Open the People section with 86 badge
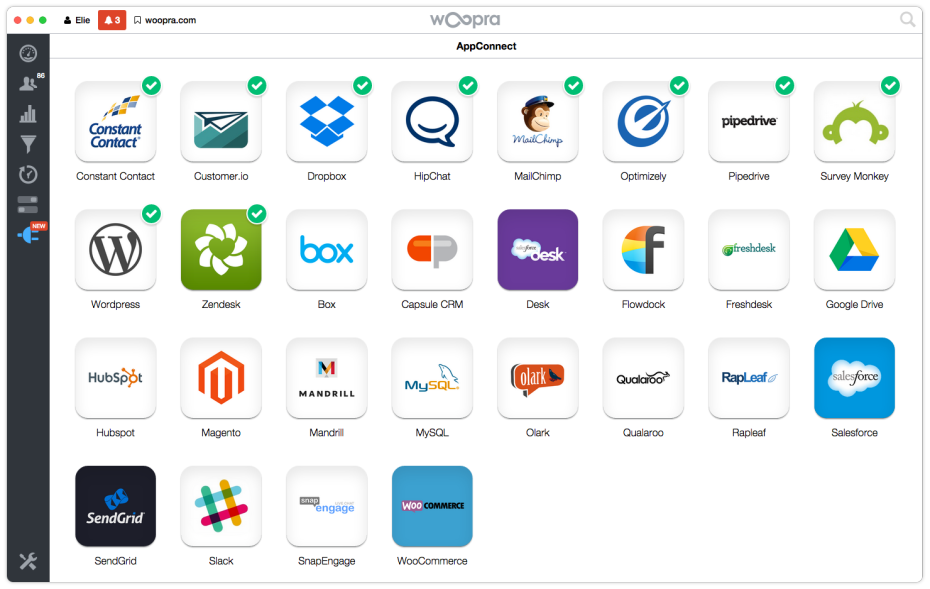This screenshot has width=930, height=589. pos(28,85)
